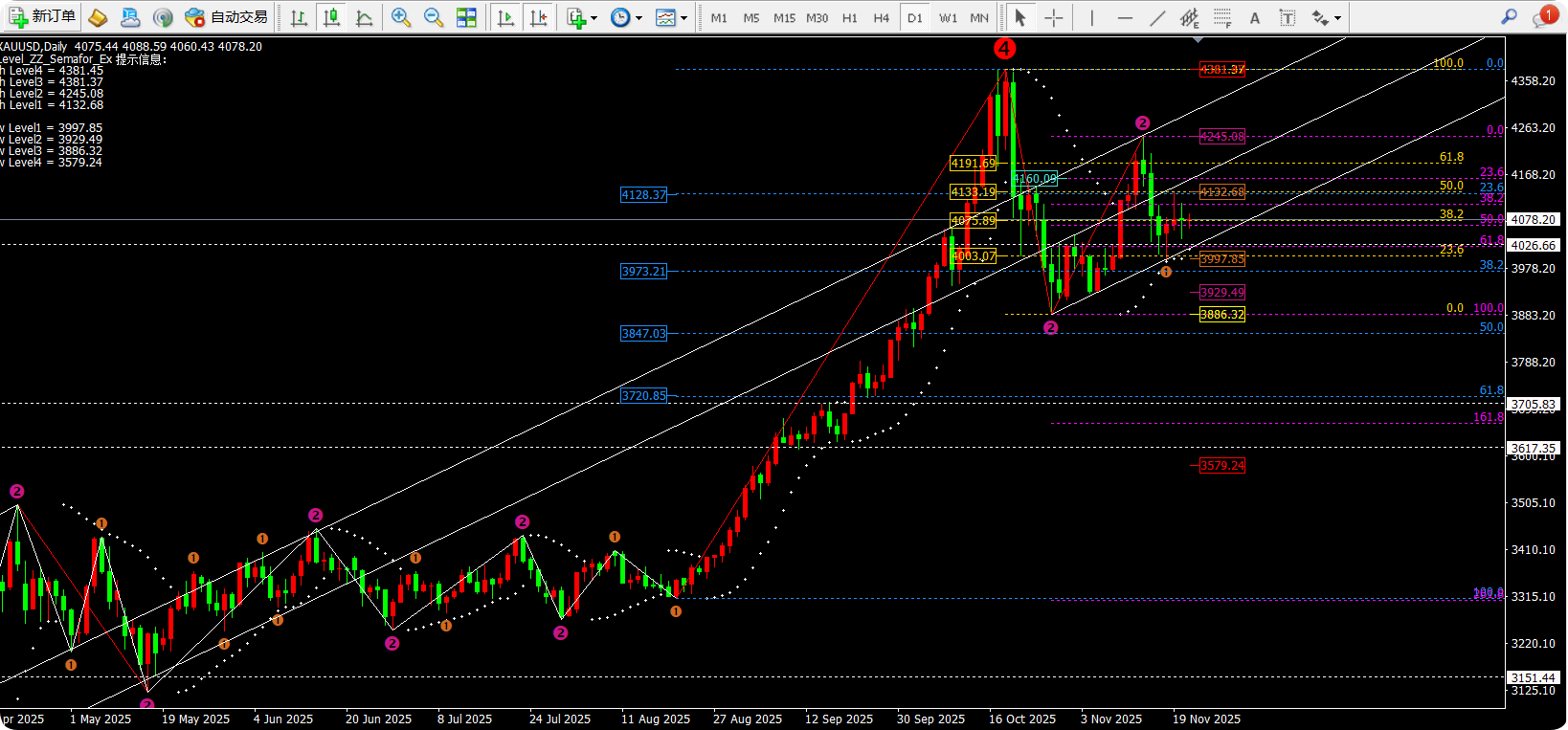Screen dimensions: 1568x730
Task: Open search with the magnifier icon
Action: (x=1509, y=16)
